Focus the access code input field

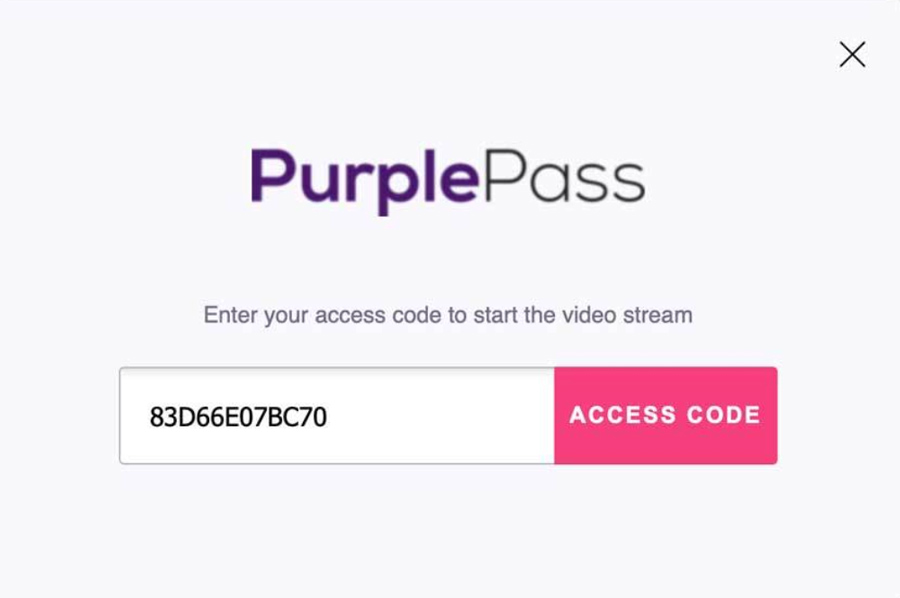tap(337, 416)
